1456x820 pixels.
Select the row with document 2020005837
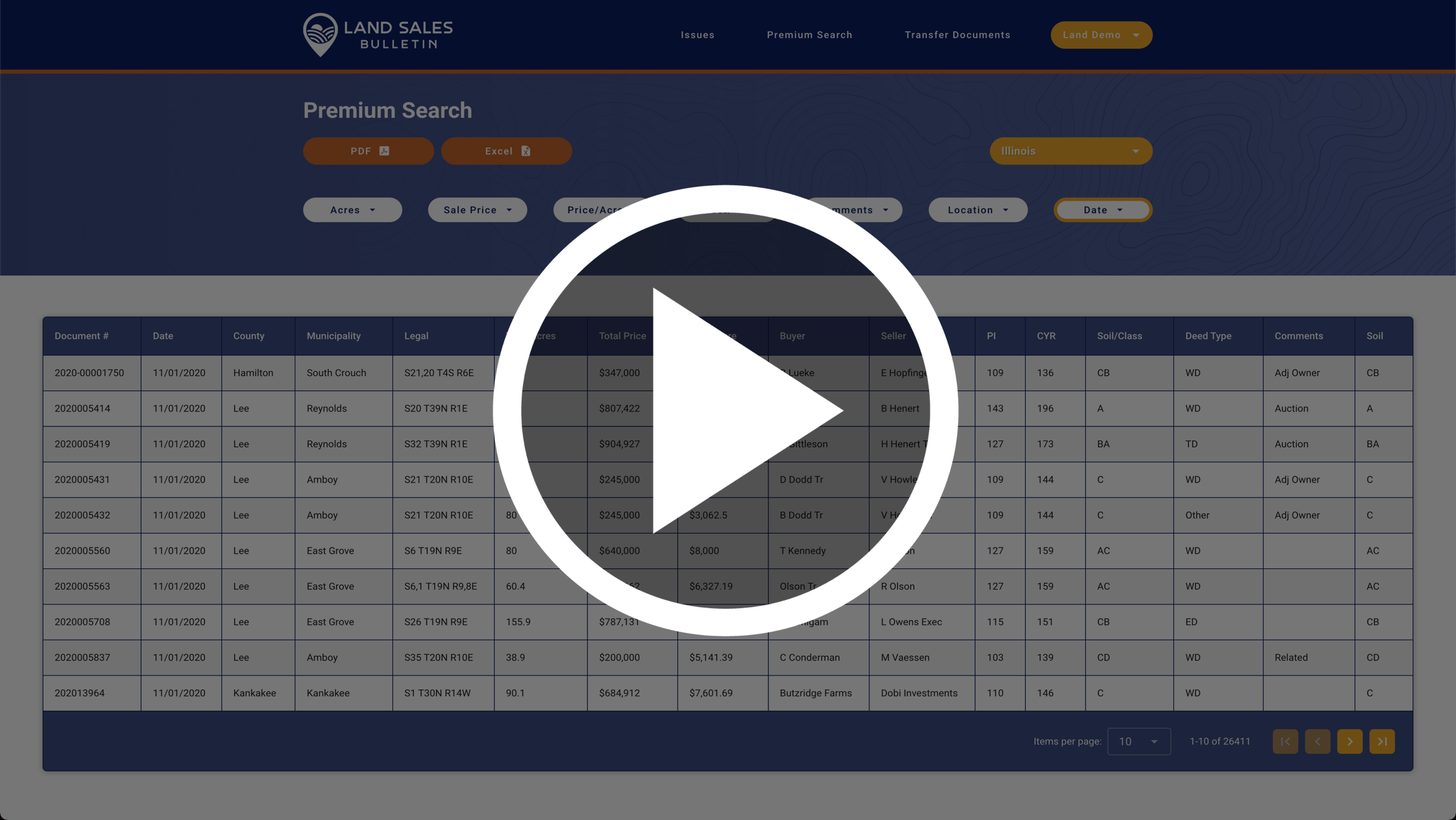tap(83, 657)
